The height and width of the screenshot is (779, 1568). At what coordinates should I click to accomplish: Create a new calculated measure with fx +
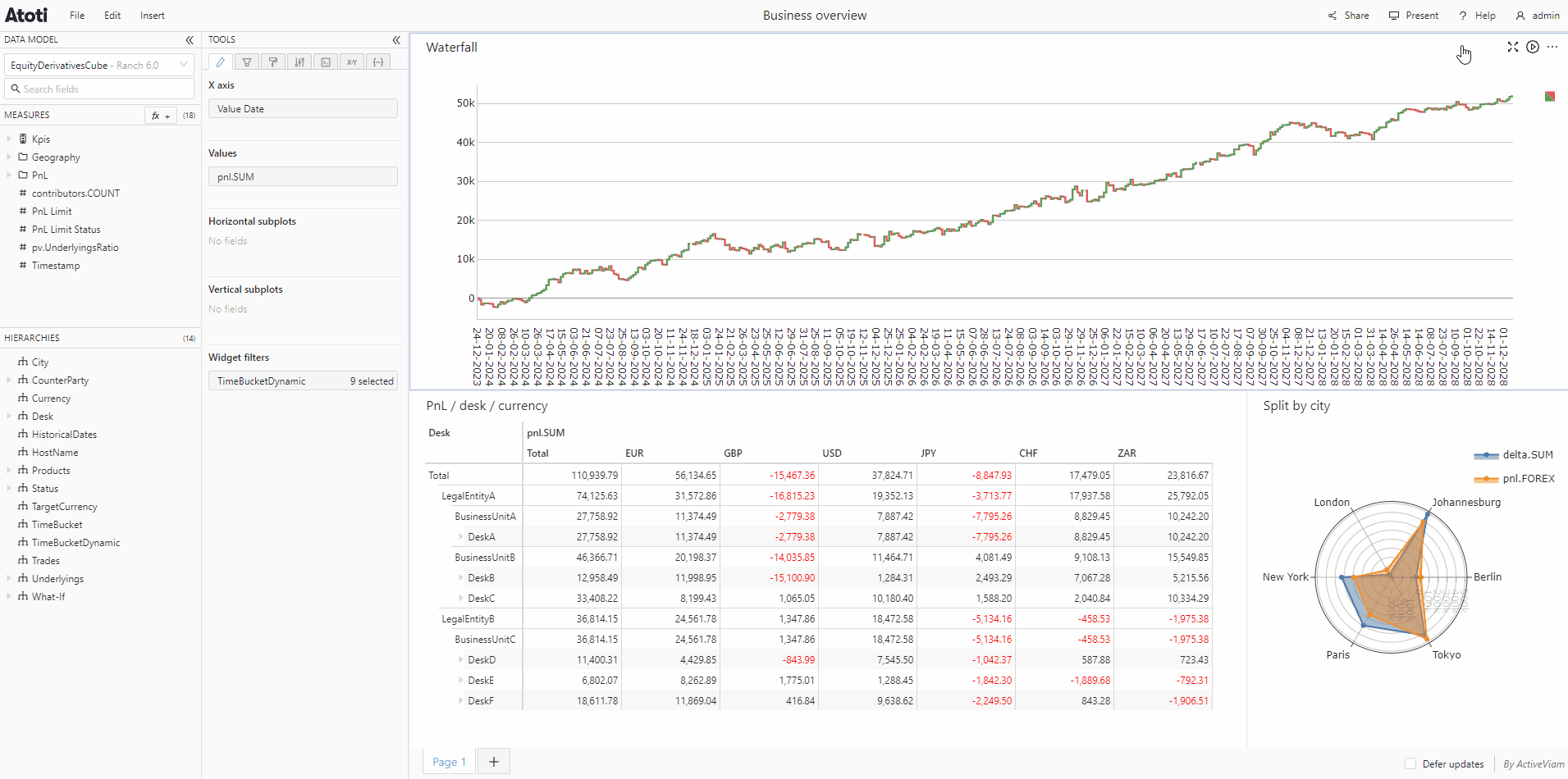pyautogui.click(x=161, y=116)
